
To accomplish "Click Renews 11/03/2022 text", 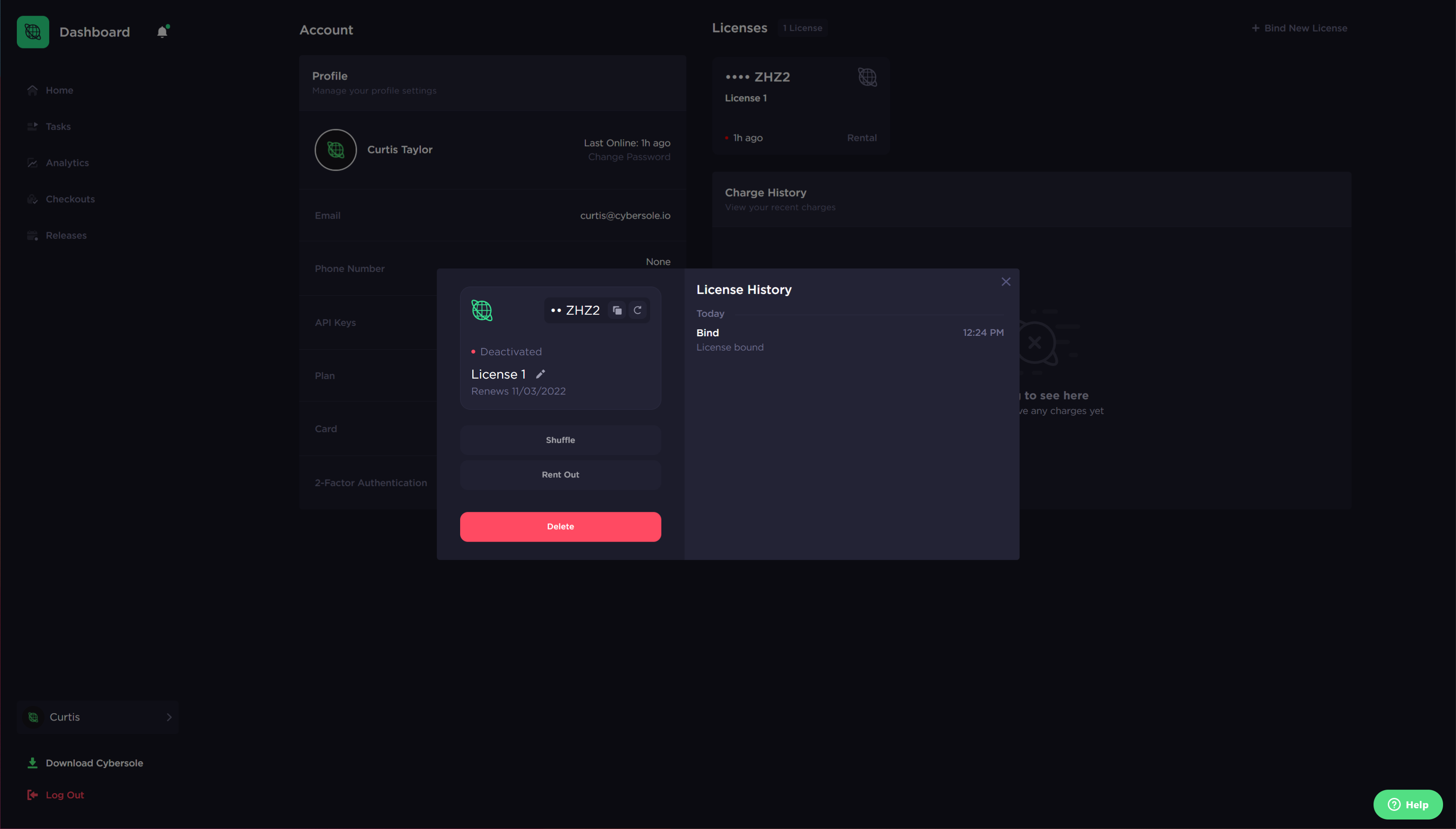I will [518, 391].
